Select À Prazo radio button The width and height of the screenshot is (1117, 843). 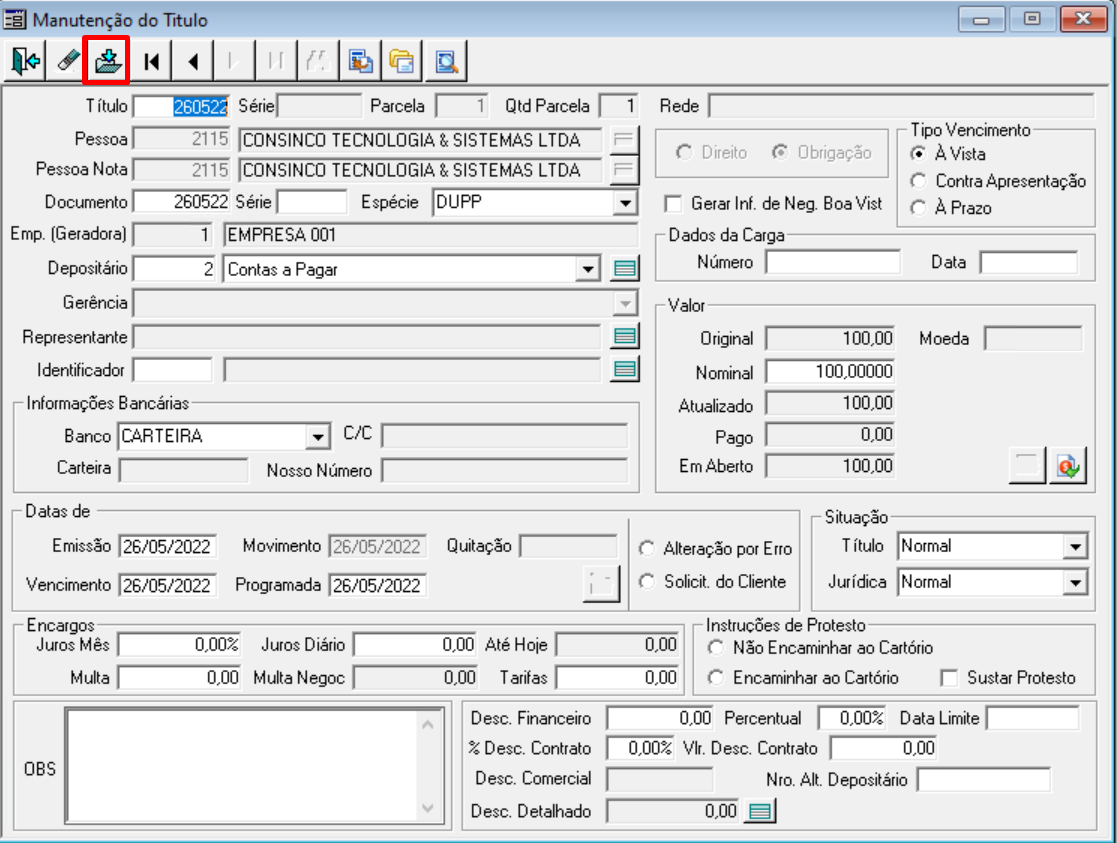point(919,208)
